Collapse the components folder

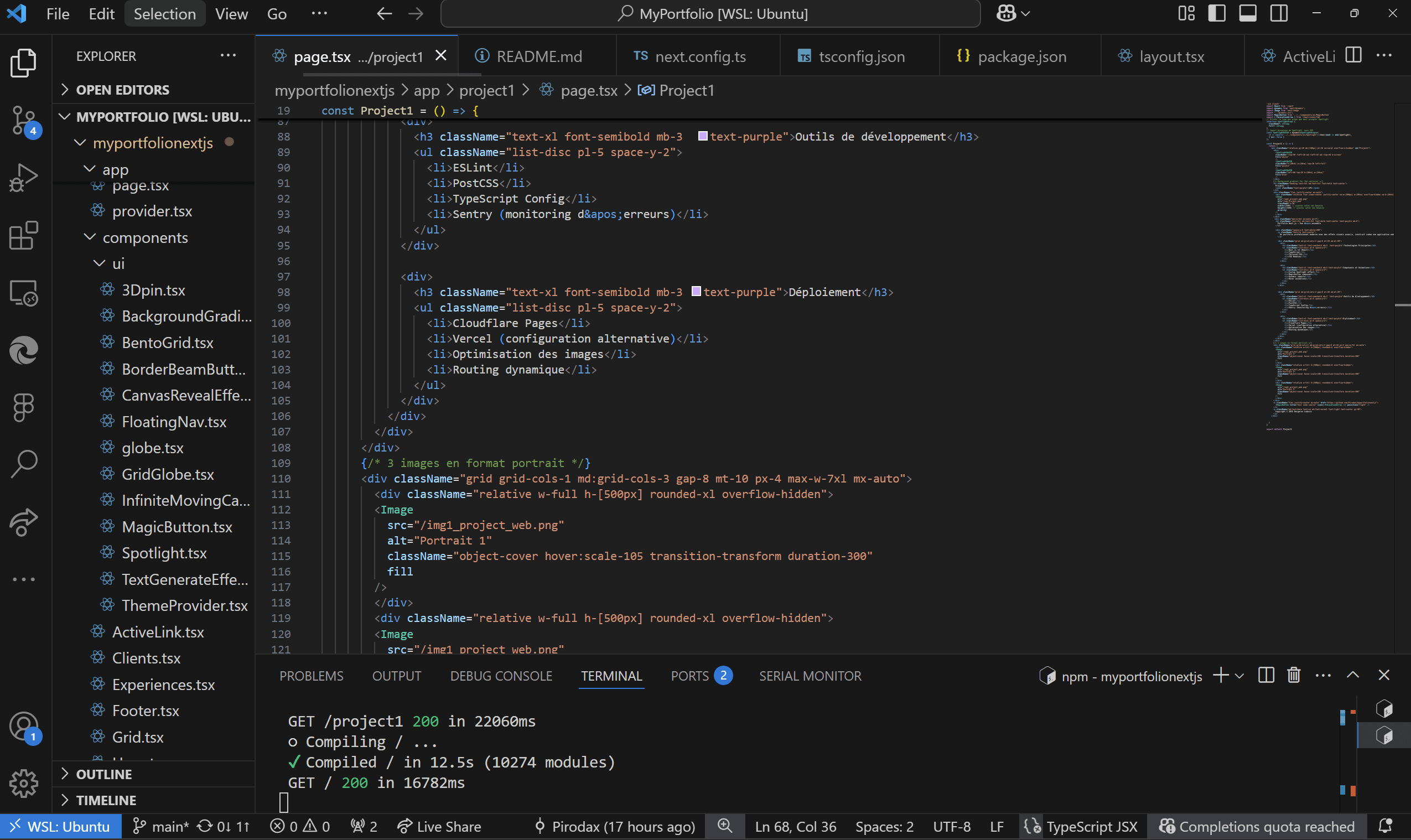(145, 238)
